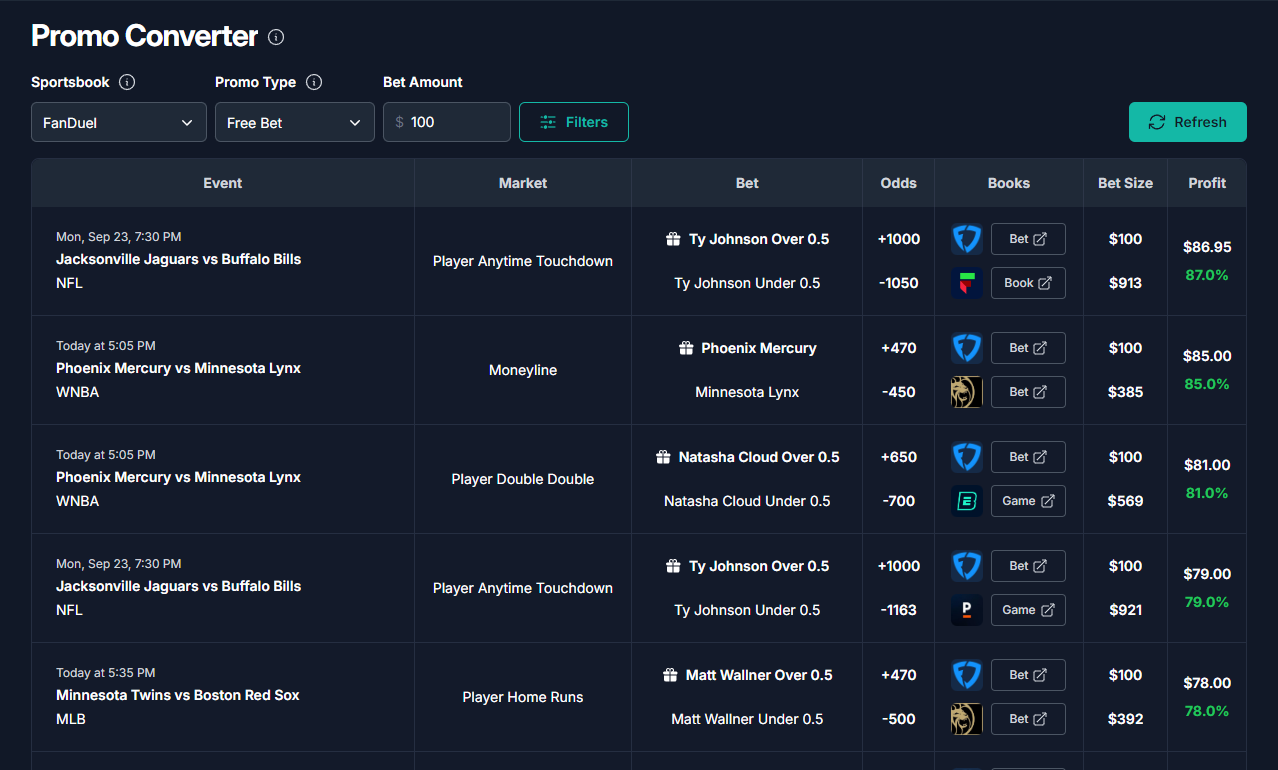Open the Free Bet promo type dropdown
Image resolution: width=1278 pixels, height=770 pixels.
[295, 122]
